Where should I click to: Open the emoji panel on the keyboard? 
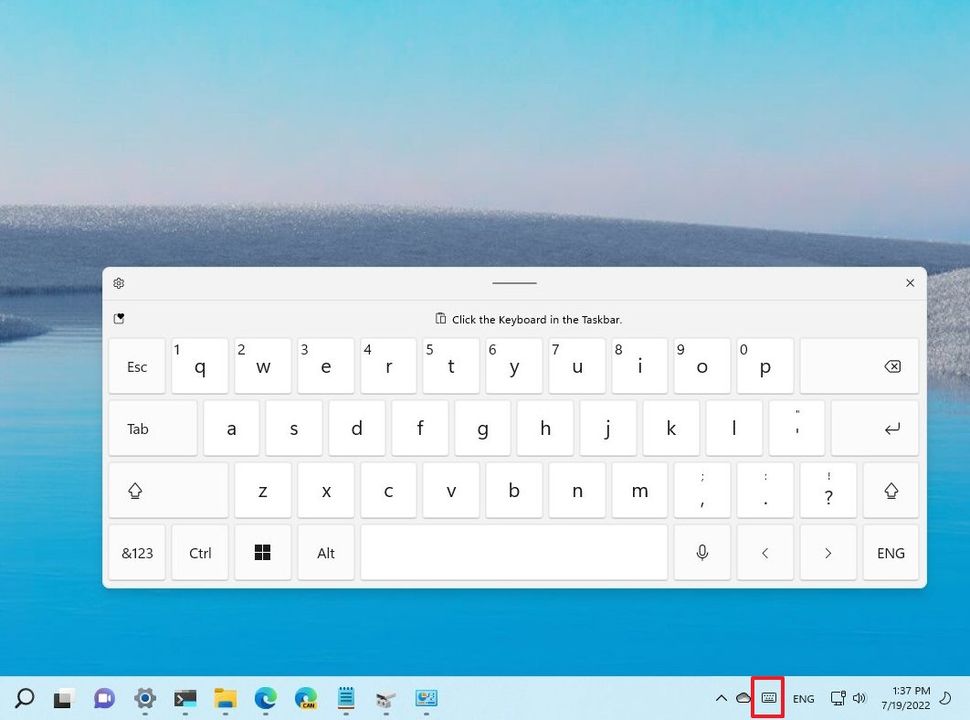120,318
